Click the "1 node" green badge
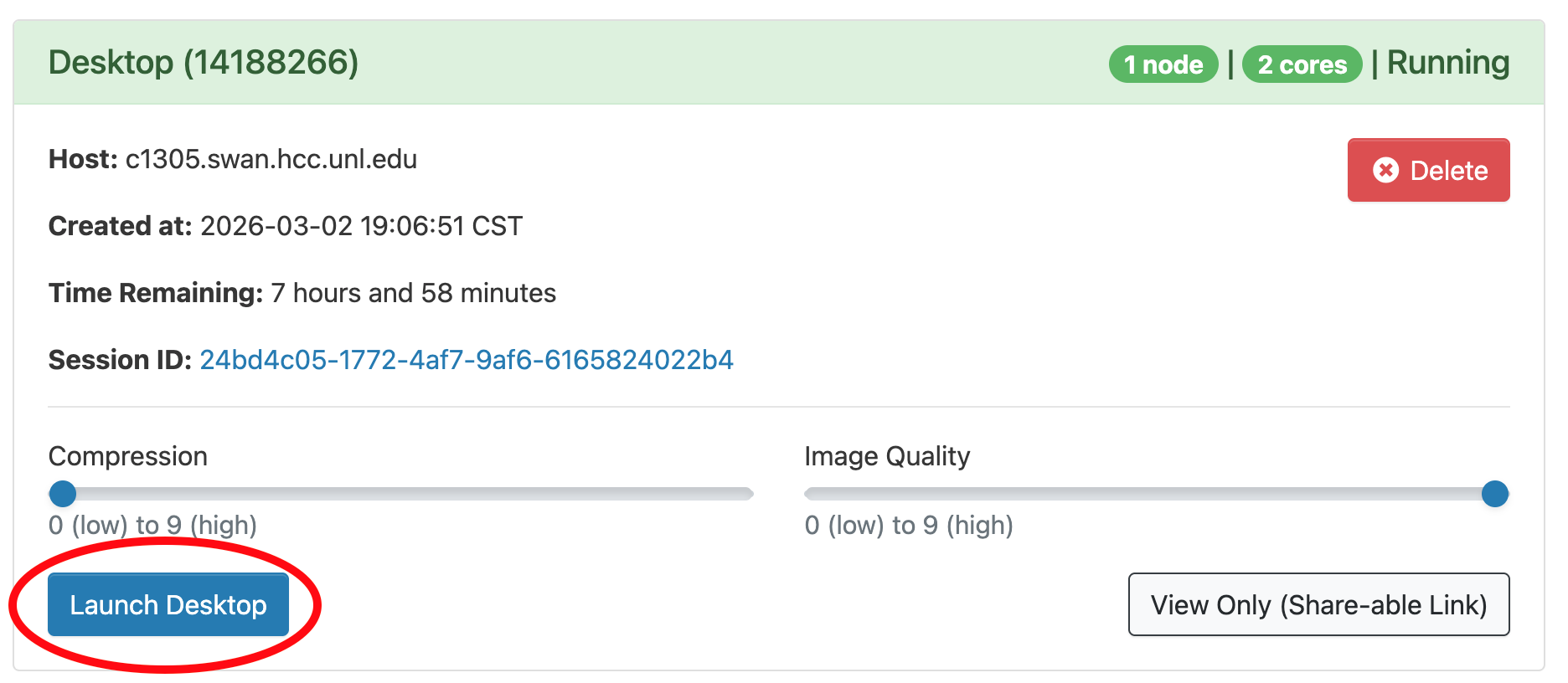The height and width of the screenshot is (683, 1568). [1163, 64]
